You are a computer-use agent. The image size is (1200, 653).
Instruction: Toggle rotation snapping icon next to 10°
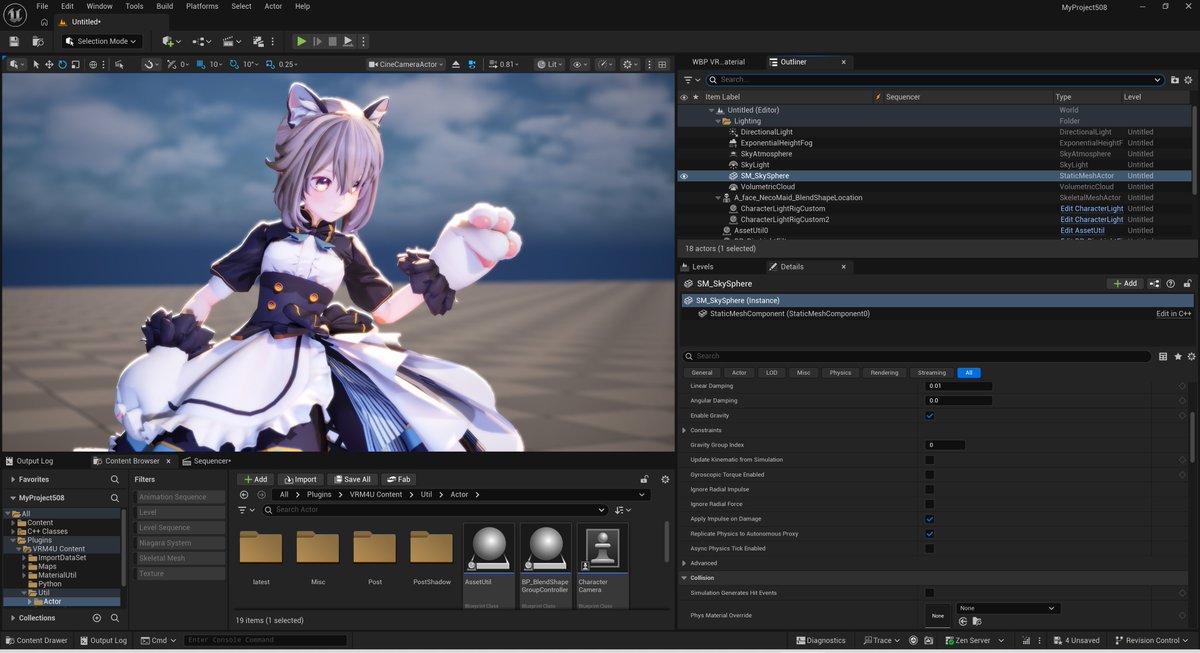pyautogui.click(x=234, y=64)
